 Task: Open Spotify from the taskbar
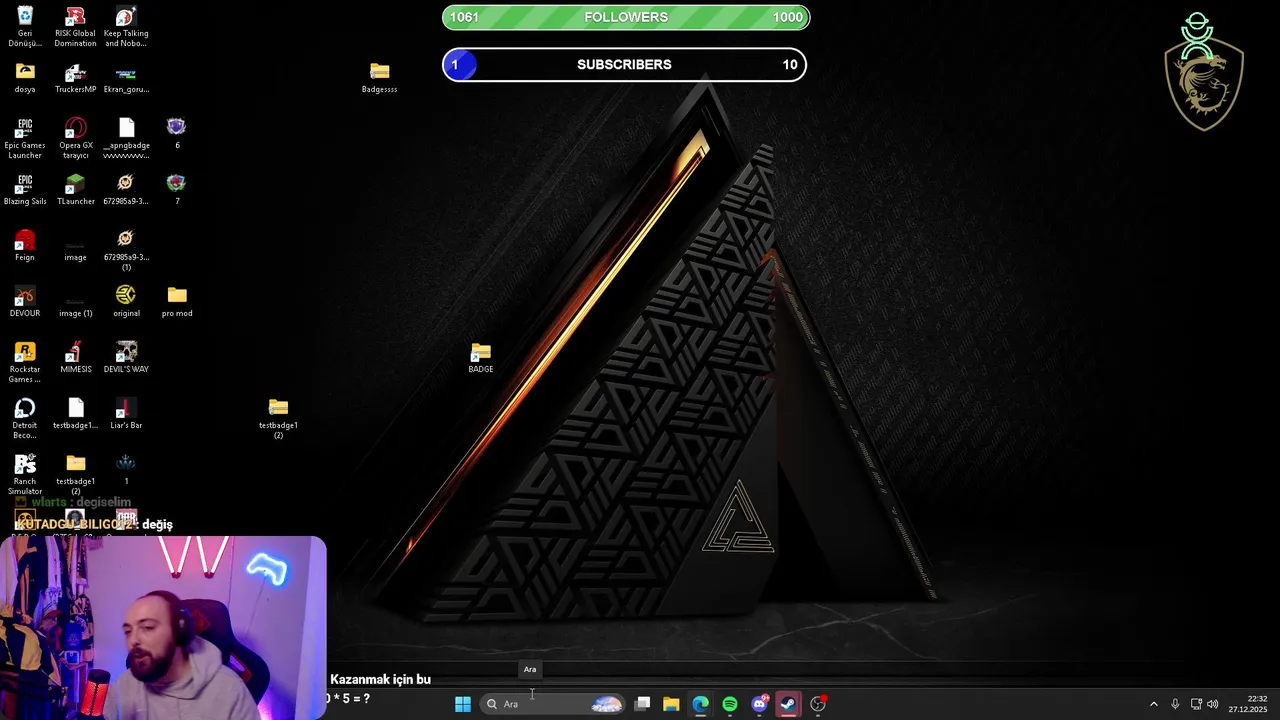(x=730, y=704)
